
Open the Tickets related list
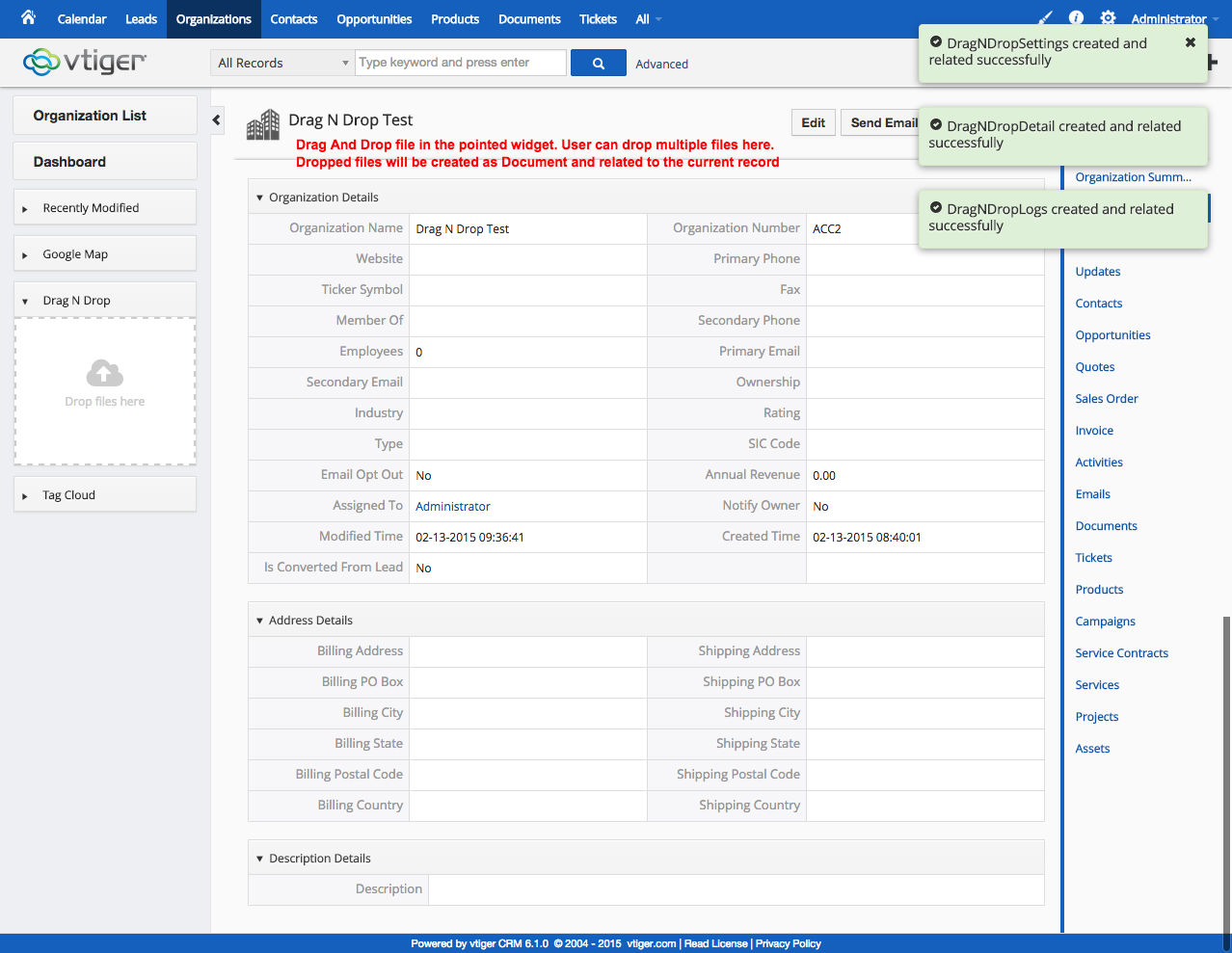coord(1094,558)
